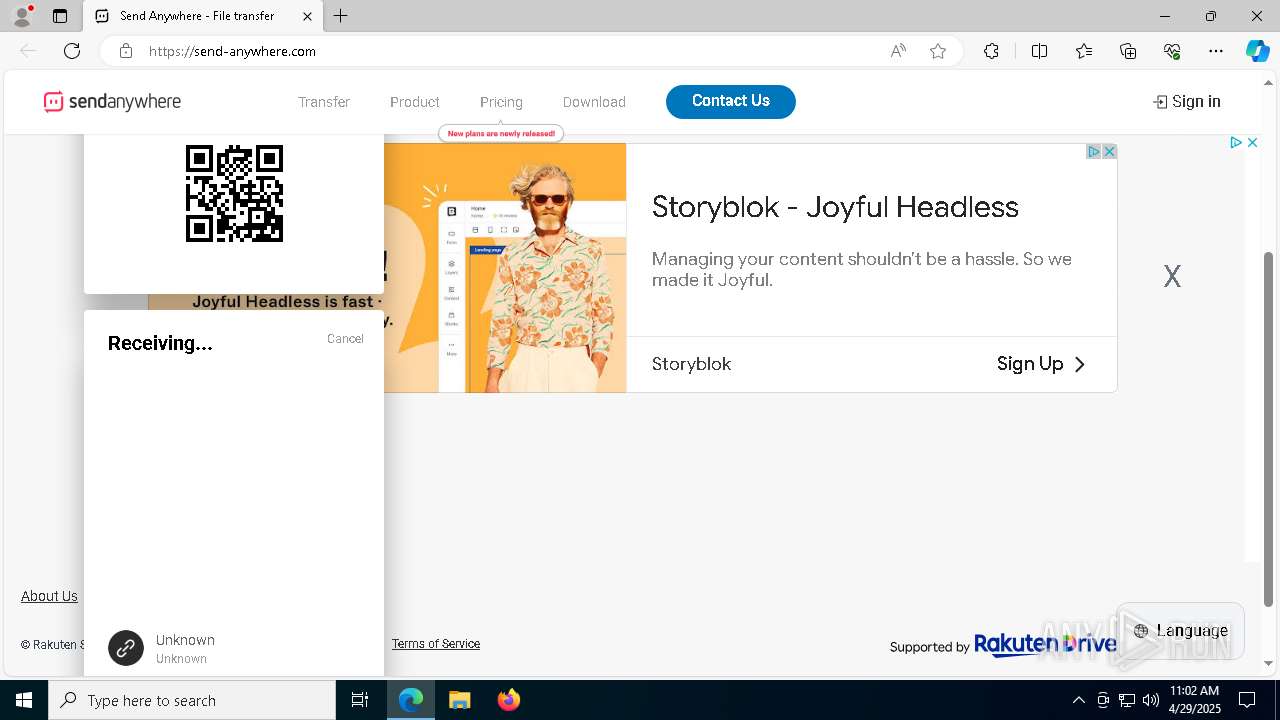Launch Firefox from taskbar

(509, 700)
